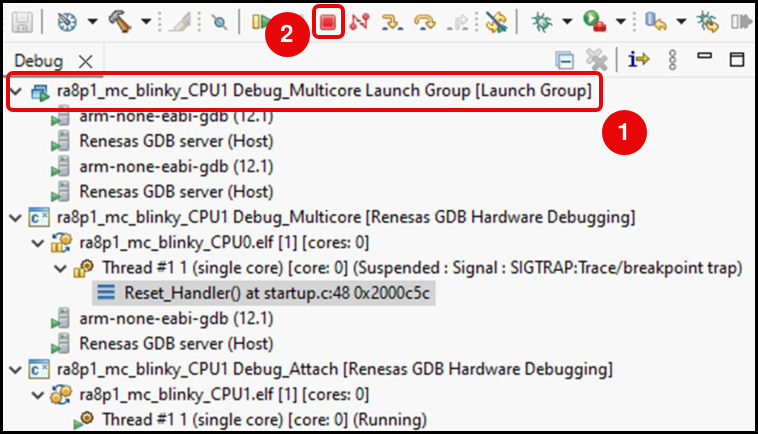Select Debug_Attach [Renesas GDB Hardware Debugging] row
The width and height of the screenshot is (758, 434).
pos(335,369)
